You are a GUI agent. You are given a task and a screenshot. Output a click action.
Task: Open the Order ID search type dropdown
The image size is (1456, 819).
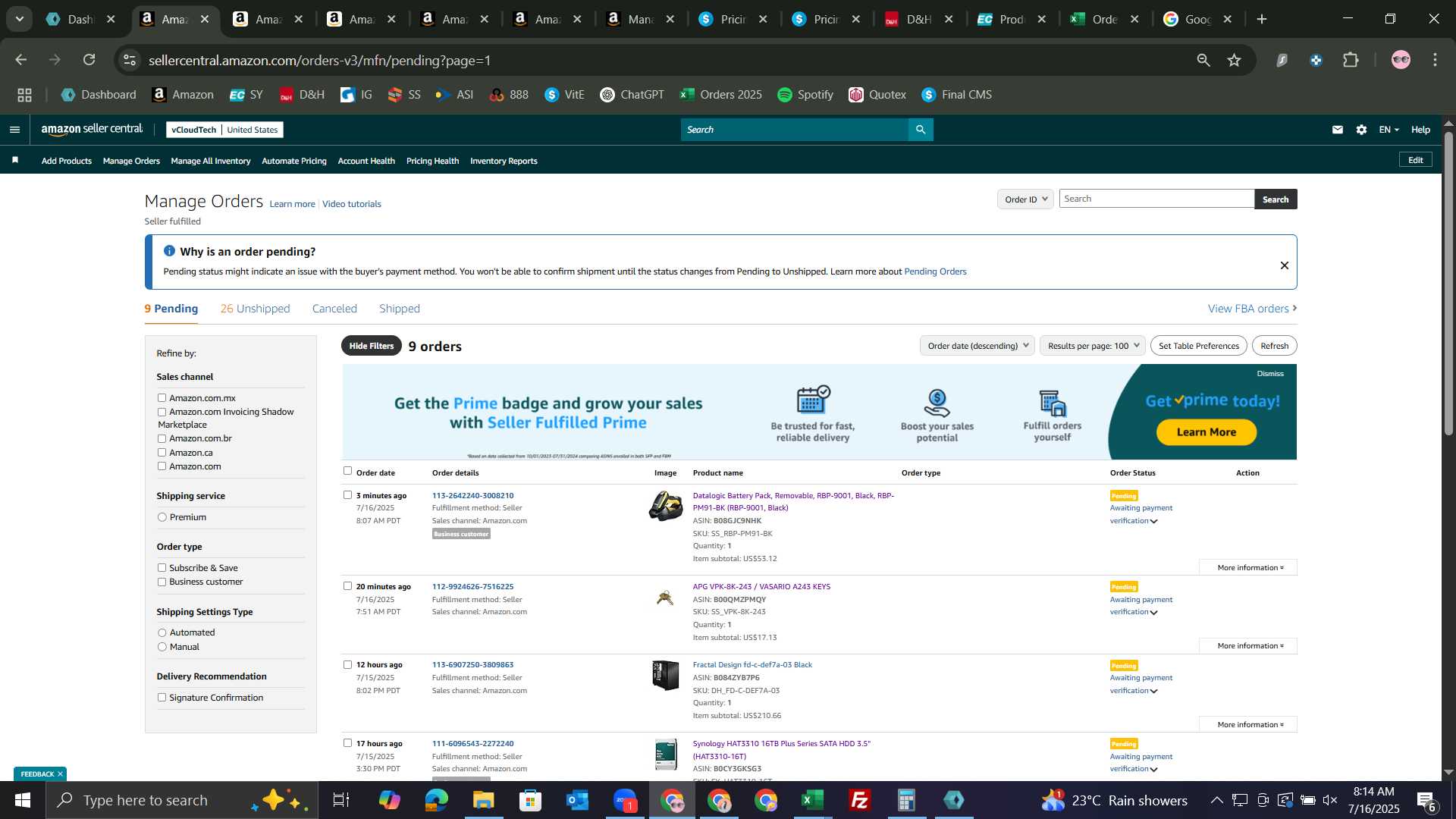(x=1025, y=199)
